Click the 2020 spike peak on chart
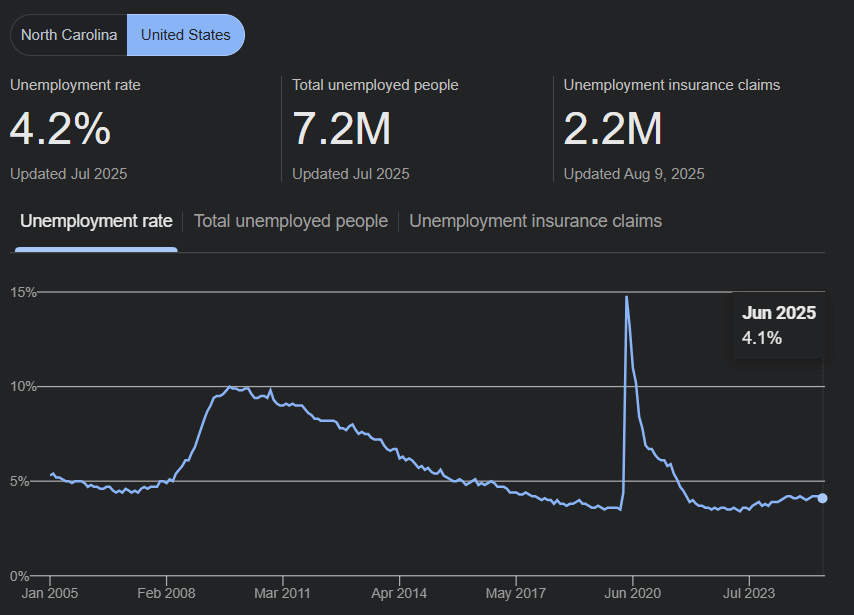 tap(627, 297)
